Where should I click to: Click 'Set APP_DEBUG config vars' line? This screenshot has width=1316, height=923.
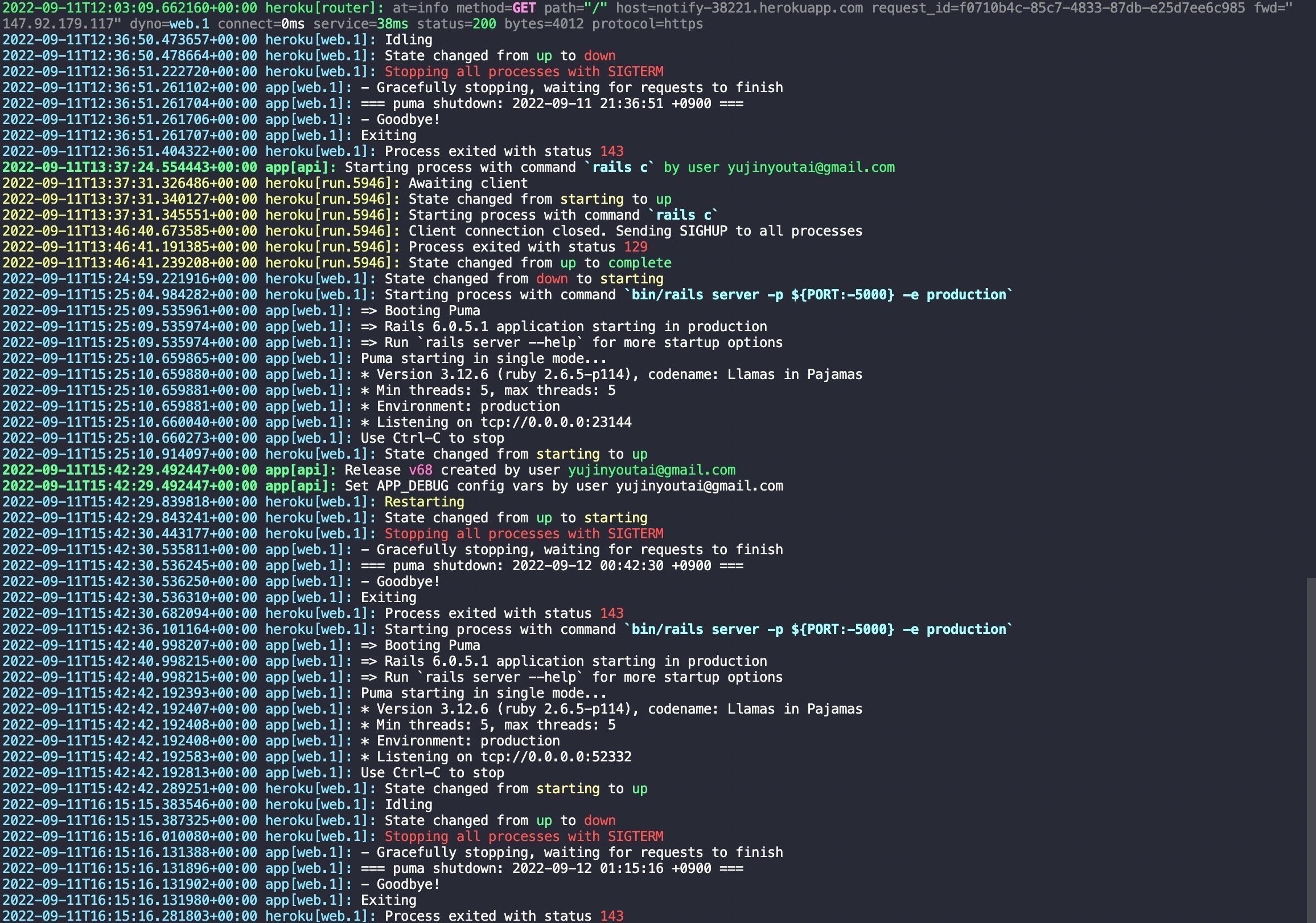point(393,487)
